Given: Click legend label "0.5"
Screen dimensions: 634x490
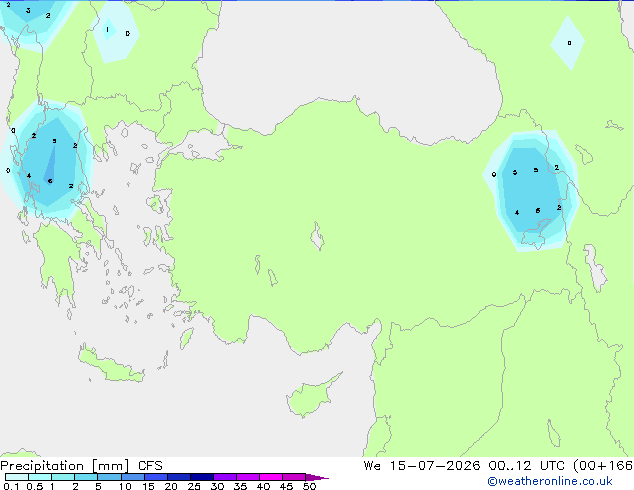Looking at the screenshot, I should coord(35,486).
